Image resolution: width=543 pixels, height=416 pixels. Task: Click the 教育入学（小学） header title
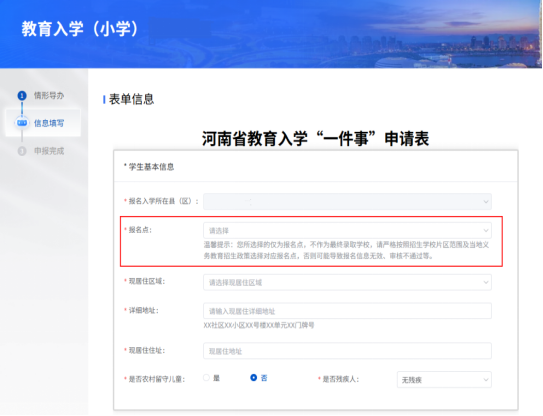pos(80,29)
